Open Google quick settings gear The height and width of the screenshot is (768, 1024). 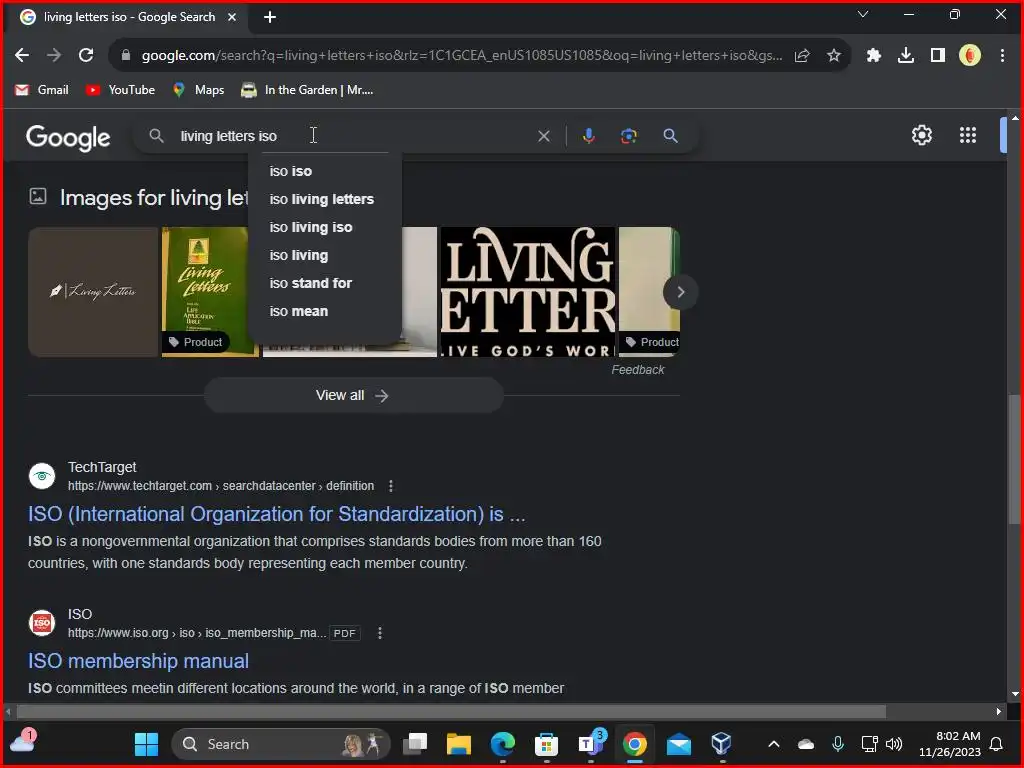coord(921,135)
